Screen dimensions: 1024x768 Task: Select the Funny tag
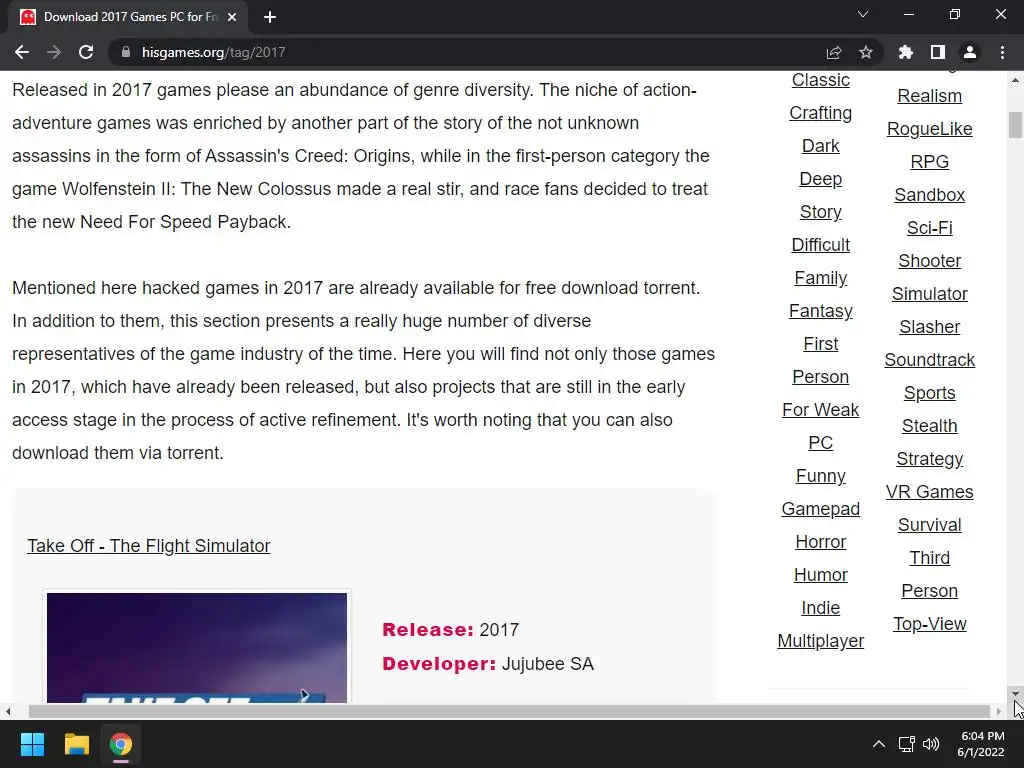[821, 476]
